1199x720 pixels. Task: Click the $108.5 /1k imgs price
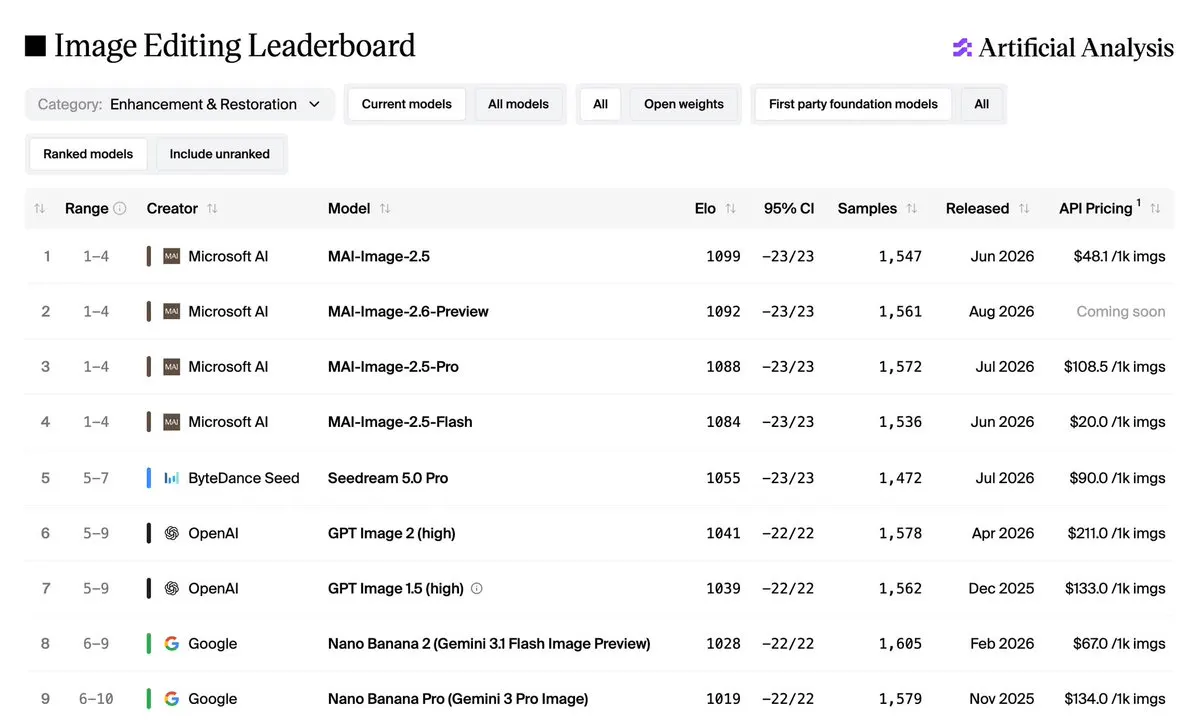[x=1114, y=367]
